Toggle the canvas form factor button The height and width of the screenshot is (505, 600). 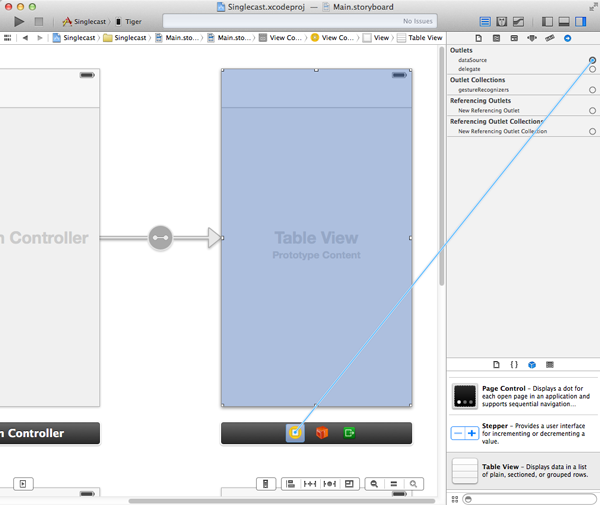pos(265,484)
